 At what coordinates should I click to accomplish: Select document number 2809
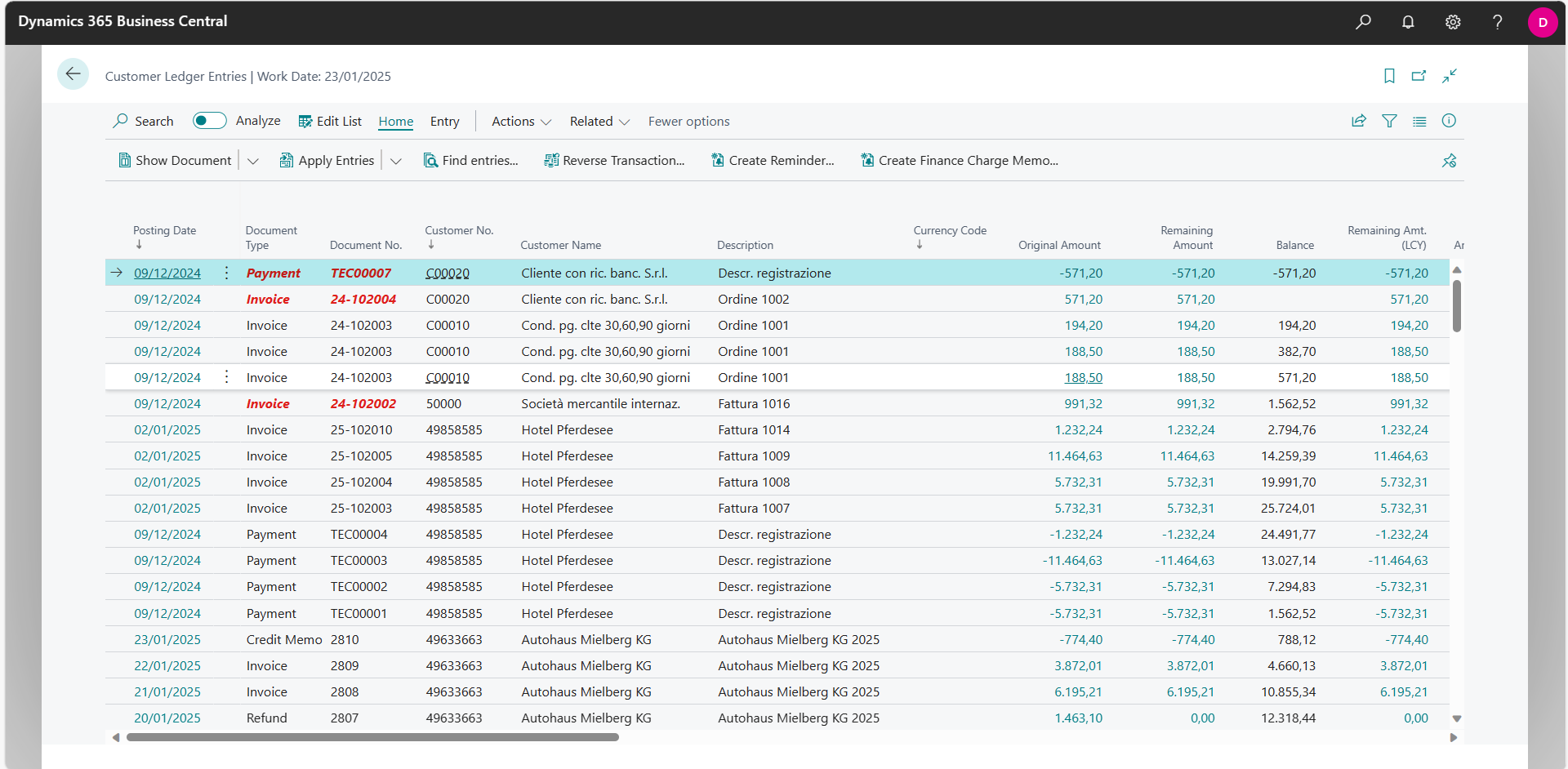(345, 665)
